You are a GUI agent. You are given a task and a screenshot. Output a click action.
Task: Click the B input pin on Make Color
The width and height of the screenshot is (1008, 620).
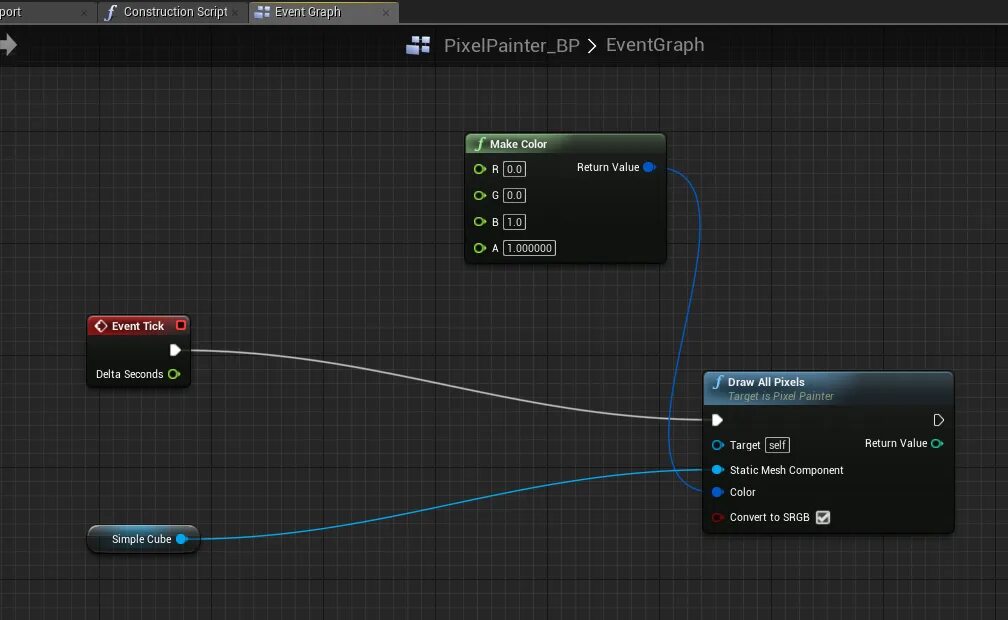point(480,222)
